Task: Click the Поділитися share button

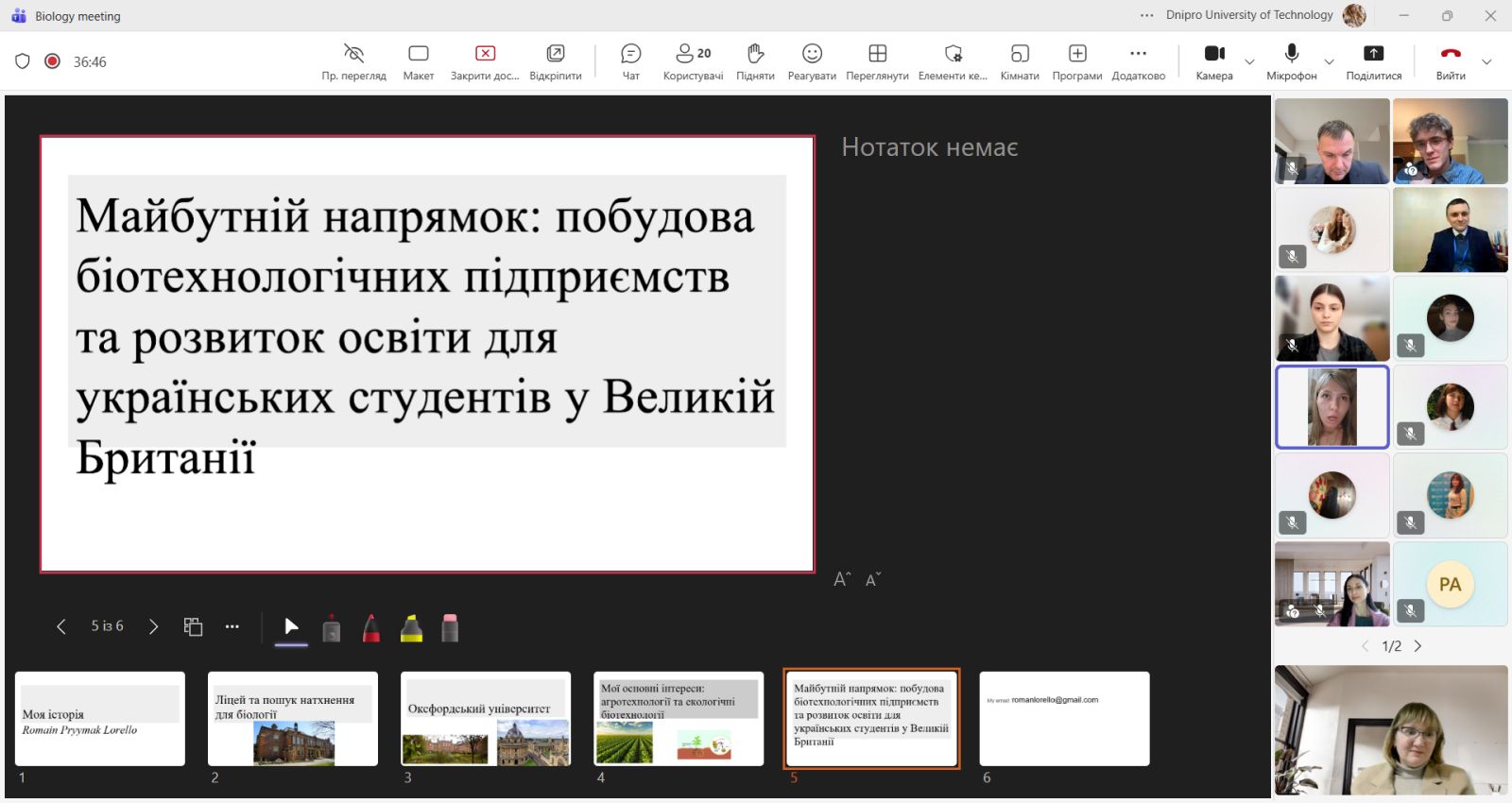Action: 1373,61
